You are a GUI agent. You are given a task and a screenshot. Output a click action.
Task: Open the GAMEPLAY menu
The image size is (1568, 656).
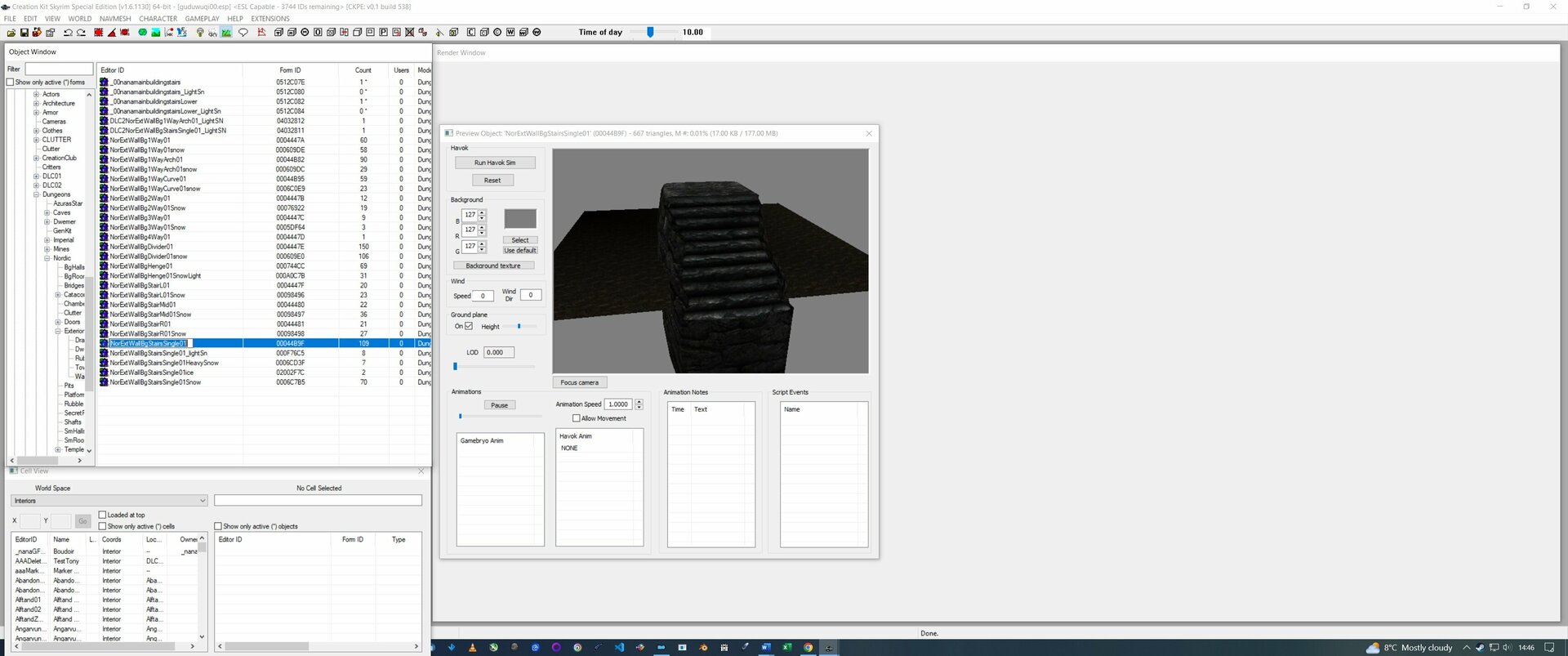point(202,18)
